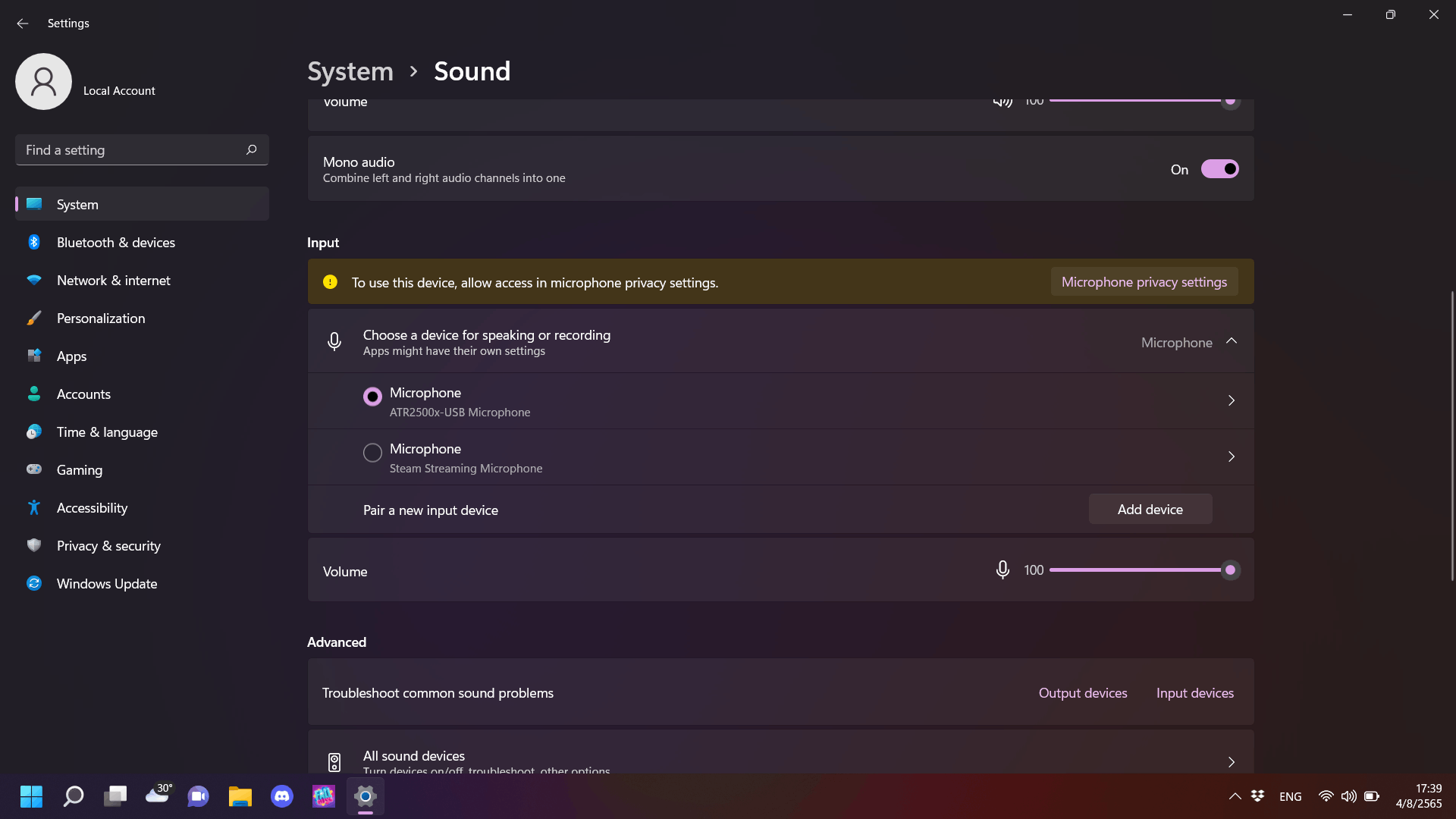The height and width of the screenshot is (819, 1456).
Task: Click the input Volume slider handle
Action: point(1230,570)
